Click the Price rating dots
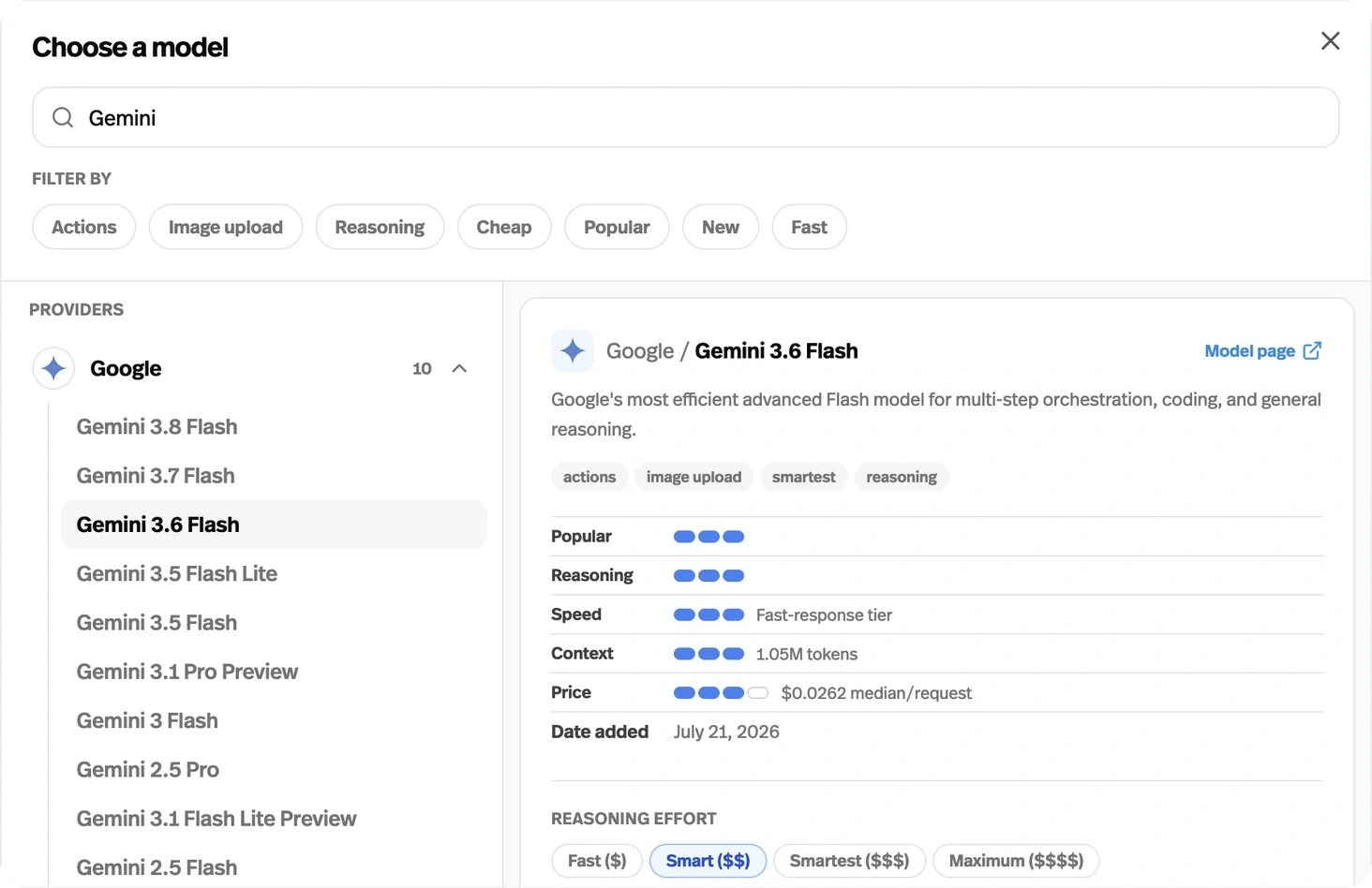Viewport: 1372px width, 888px height. point(721,693)
